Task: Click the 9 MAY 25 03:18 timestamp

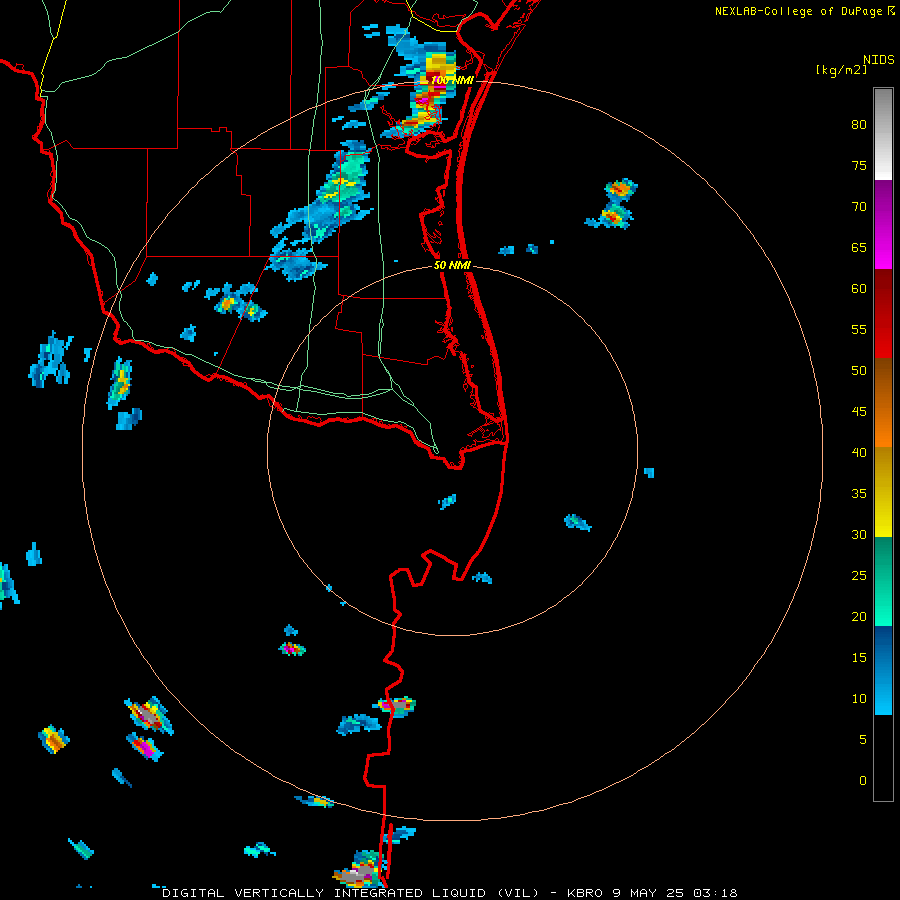Action: point(676,893)
